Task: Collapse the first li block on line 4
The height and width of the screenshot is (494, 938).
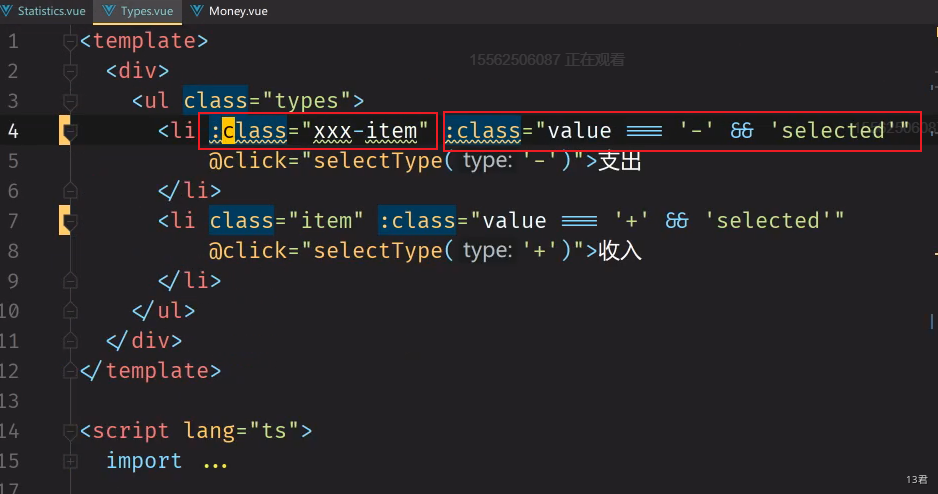Action: [70, 131]
